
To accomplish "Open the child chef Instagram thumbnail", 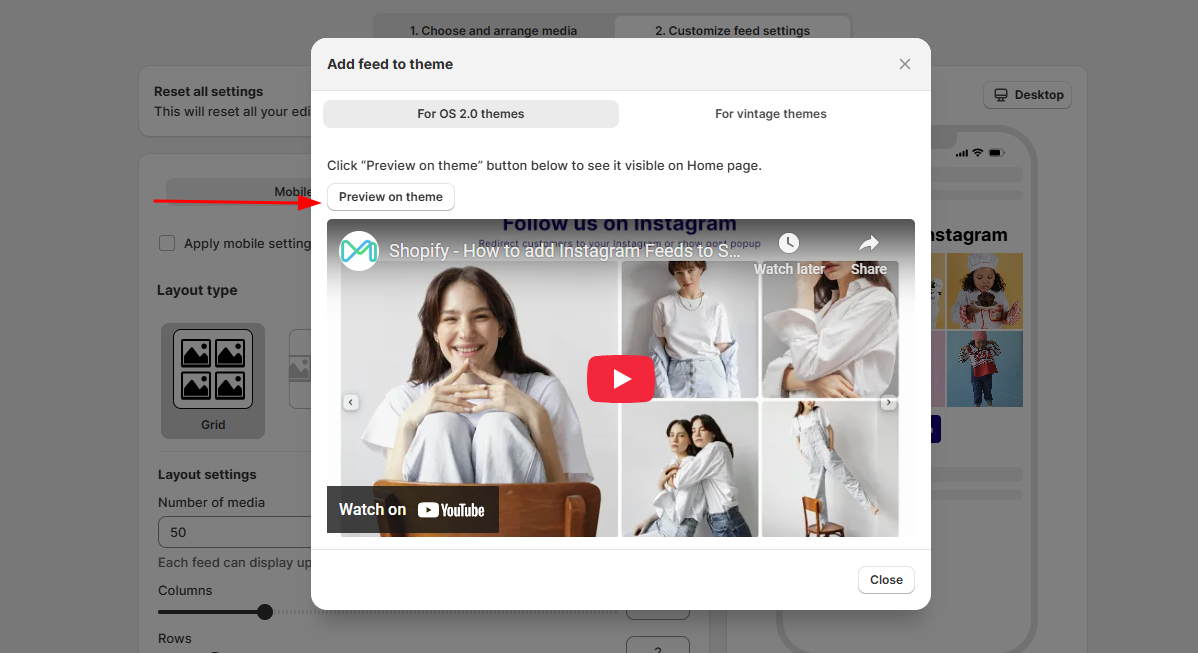I will coord(985,291).
